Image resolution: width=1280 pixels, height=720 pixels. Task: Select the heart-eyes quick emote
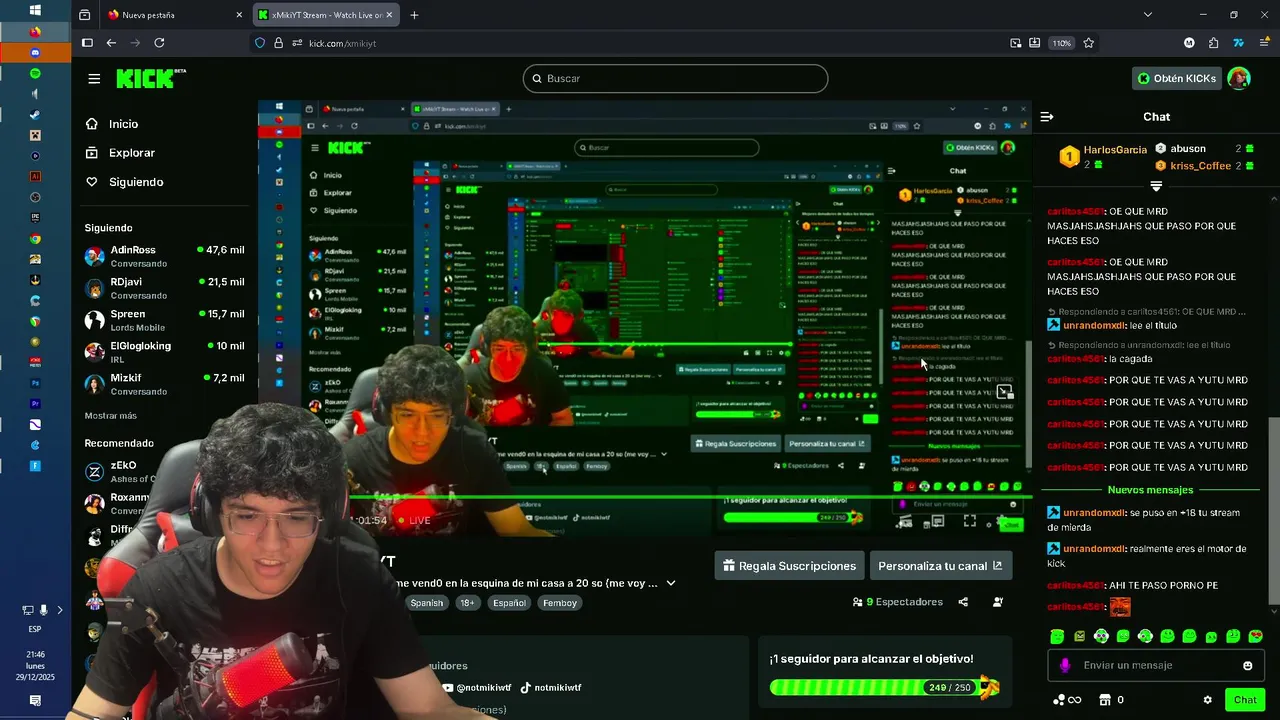coord(1256,636)
